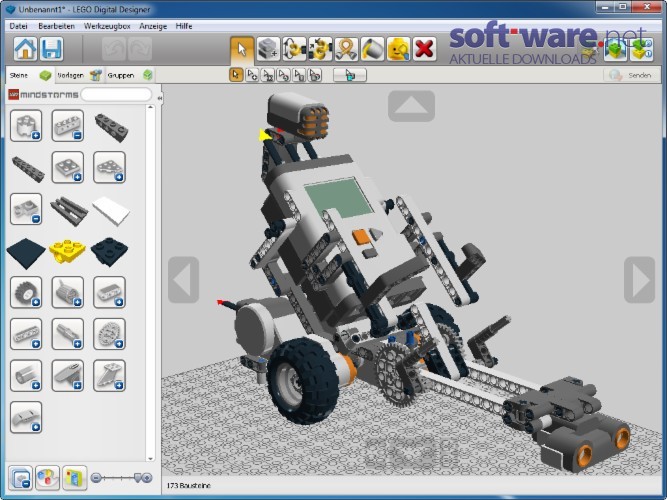Hide the brick palette with collapse arrows

pos(160,98)
